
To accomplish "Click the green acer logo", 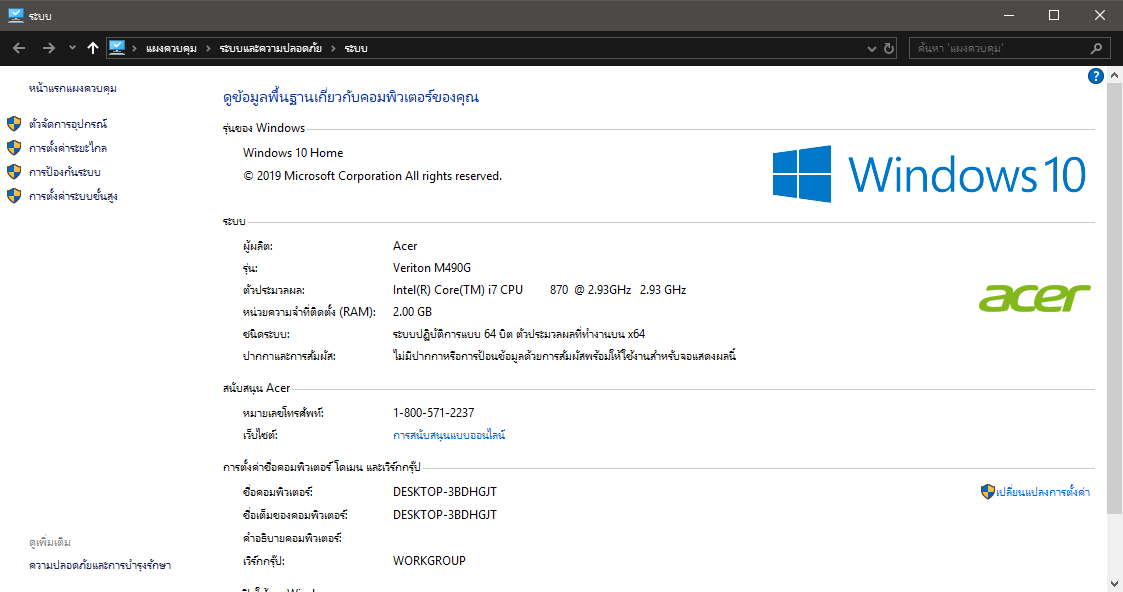I will 1034,298.
